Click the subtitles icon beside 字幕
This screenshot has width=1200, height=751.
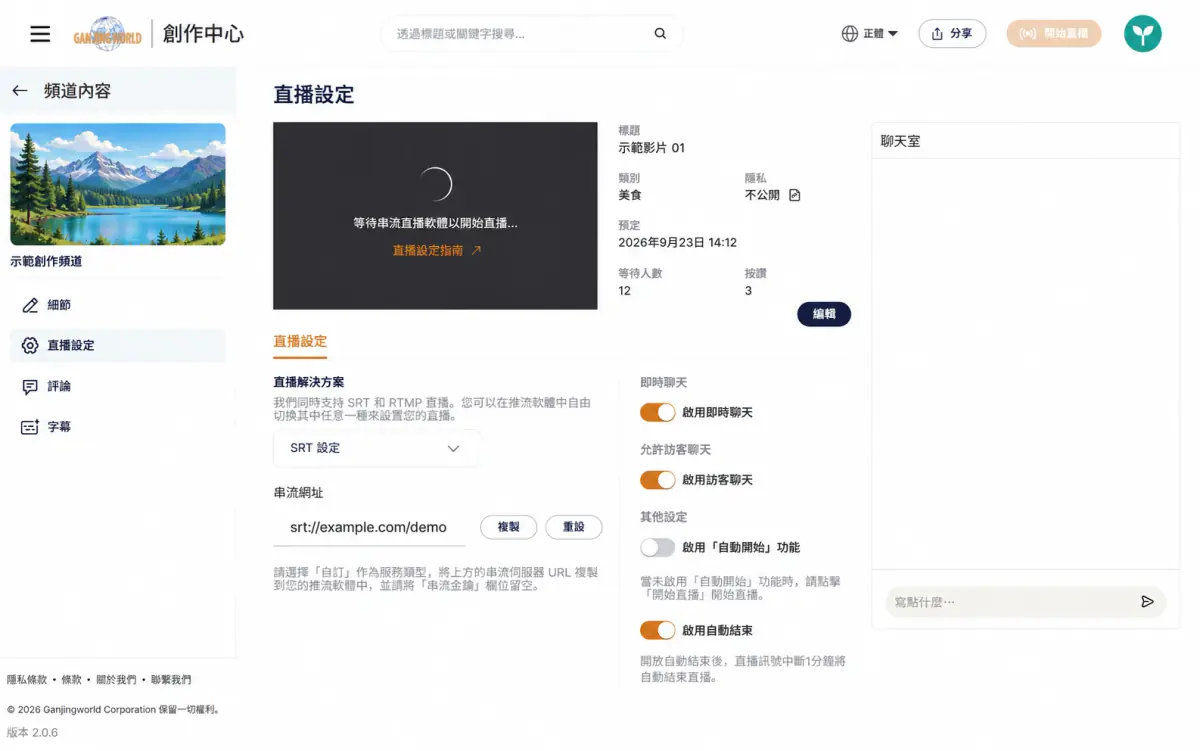click(30, 427)
